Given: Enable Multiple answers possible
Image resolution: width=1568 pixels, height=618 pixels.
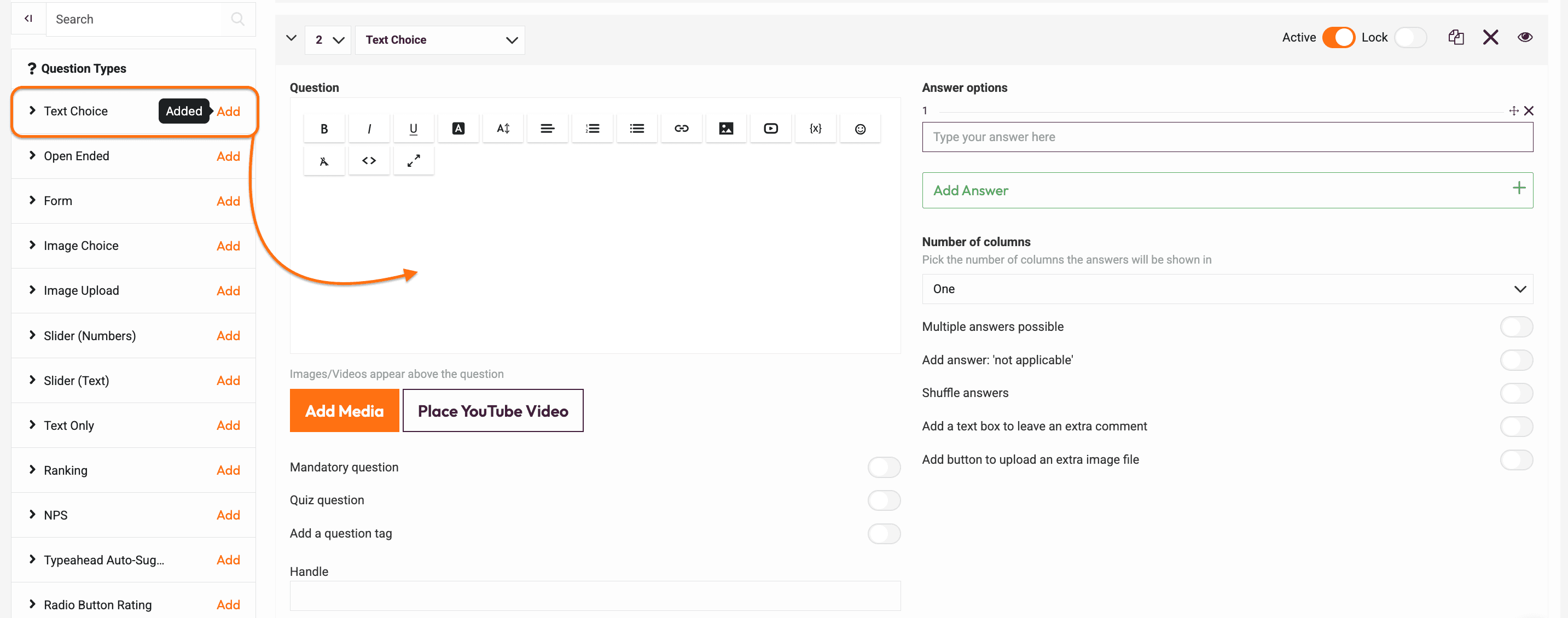Looking at the screenshot, I should (1516, 327).
